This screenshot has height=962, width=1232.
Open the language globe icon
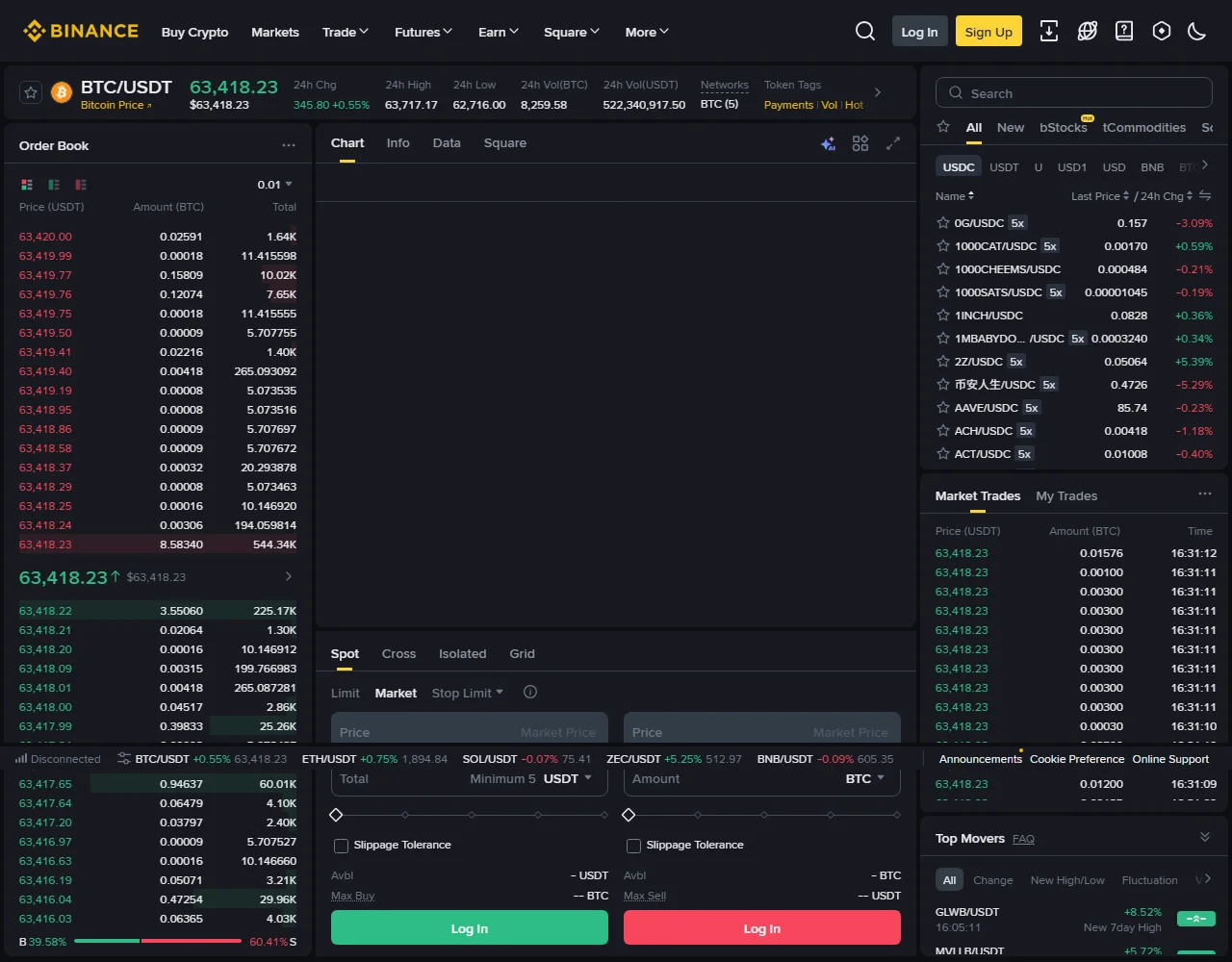[1088, 32]
